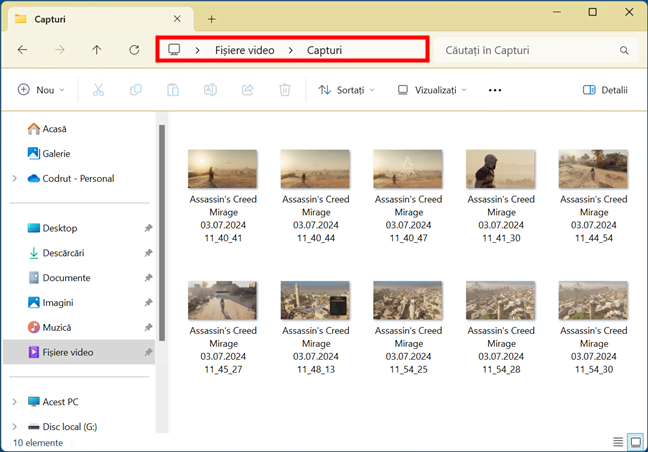
Task: Click pin icon next to Imagini
Action: 148,302
